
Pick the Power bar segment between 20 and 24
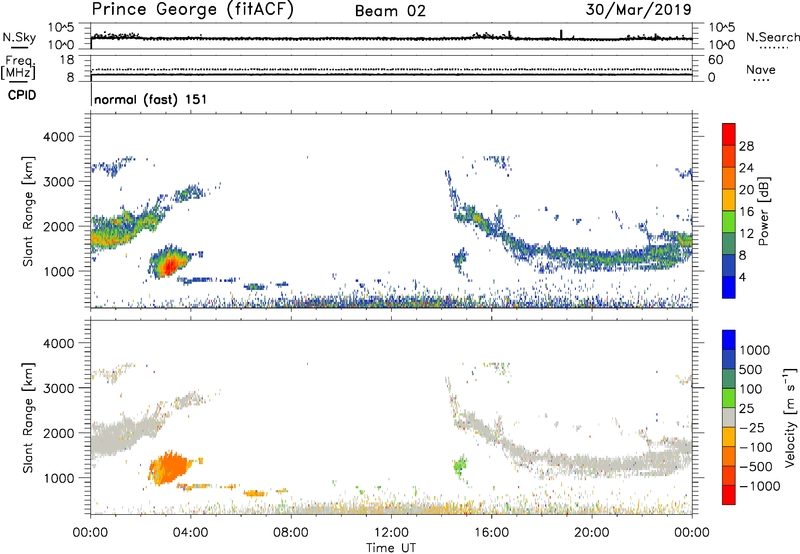click(729, 179)
